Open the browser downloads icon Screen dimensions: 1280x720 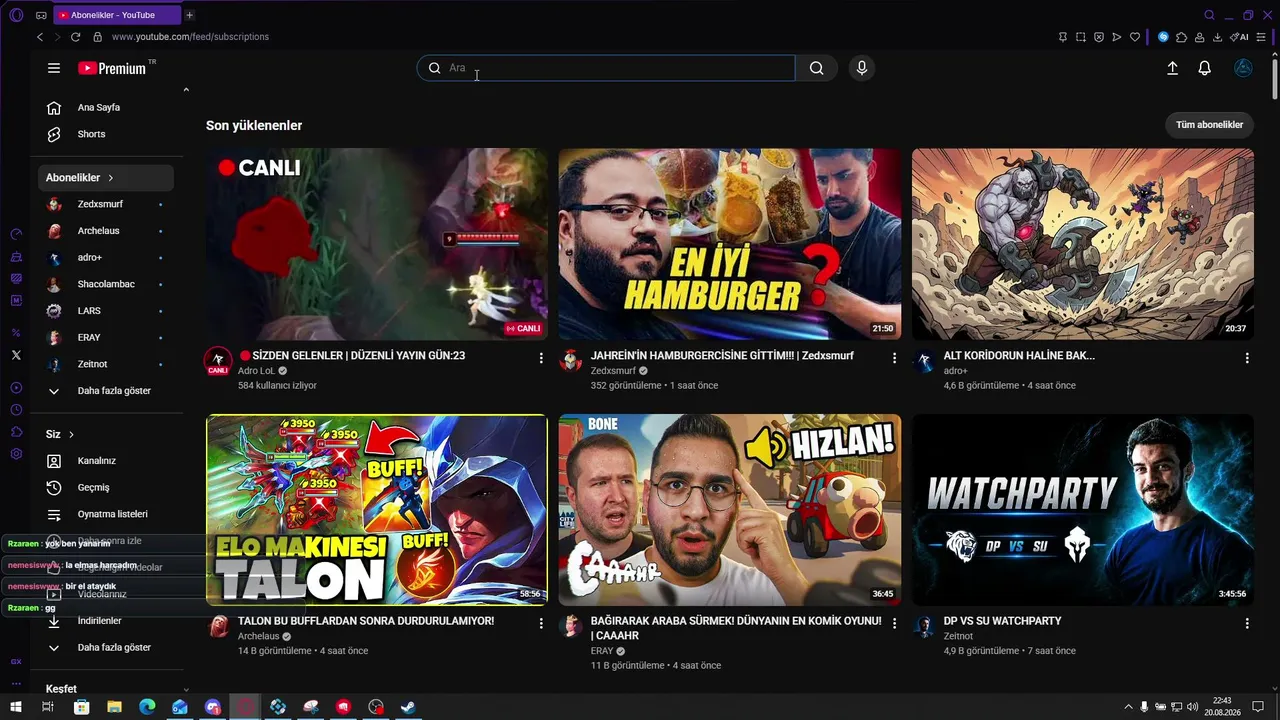(1217, 37)
